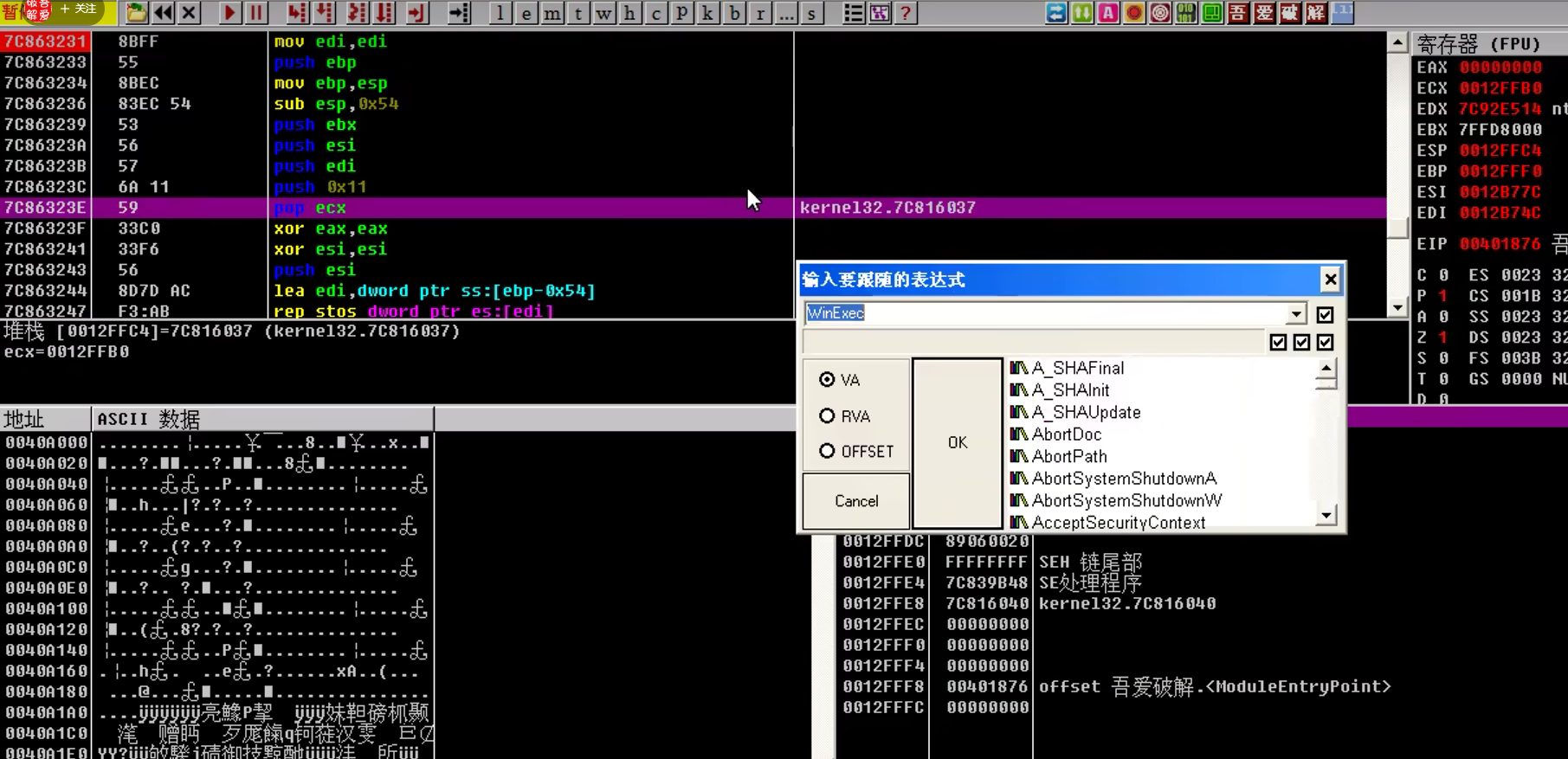The height and width of the screenshot is (759, 1568).
Task: Click Cancel in the expression dialog
Action: (x=856, y=501)
